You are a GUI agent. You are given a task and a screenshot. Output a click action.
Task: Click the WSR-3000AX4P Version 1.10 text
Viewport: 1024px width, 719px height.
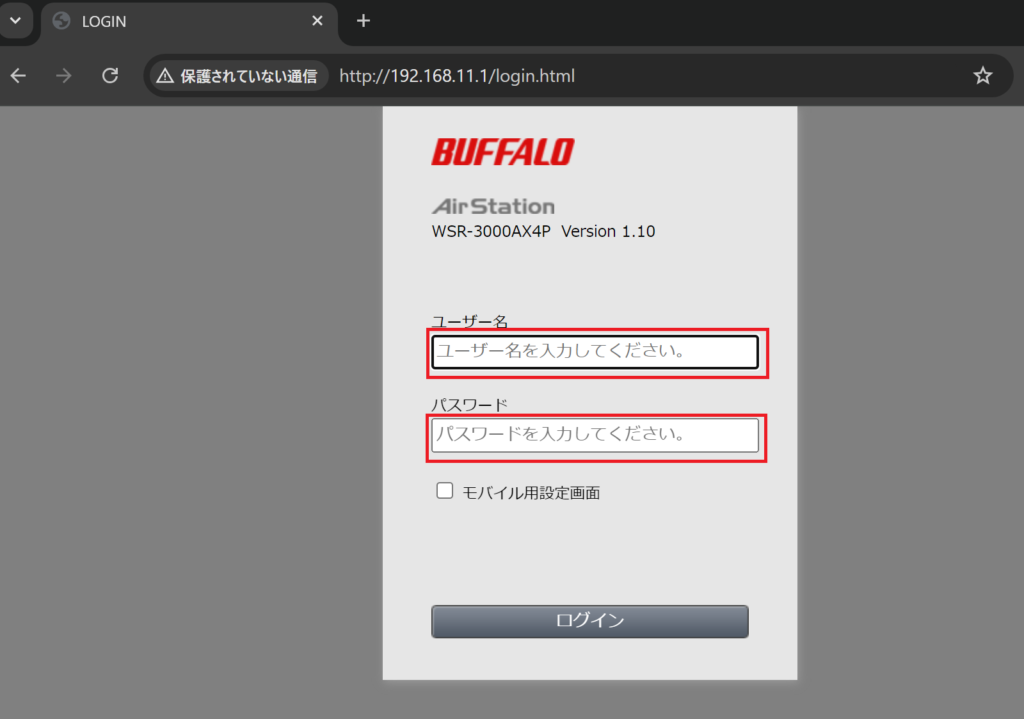point(543,231)
